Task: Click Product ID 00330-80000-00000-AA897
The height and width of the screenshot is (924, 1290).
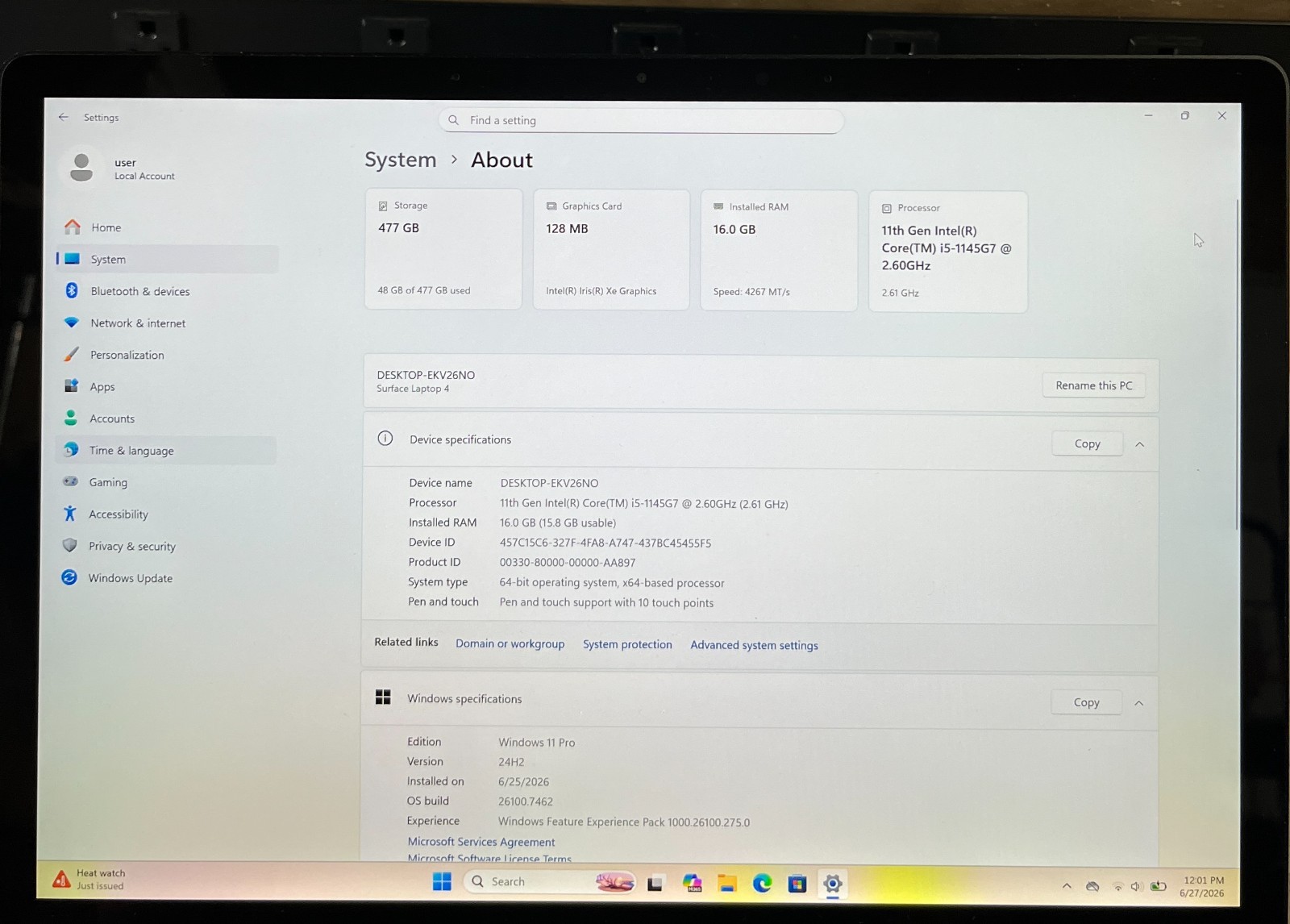Action: coord(568,563)
